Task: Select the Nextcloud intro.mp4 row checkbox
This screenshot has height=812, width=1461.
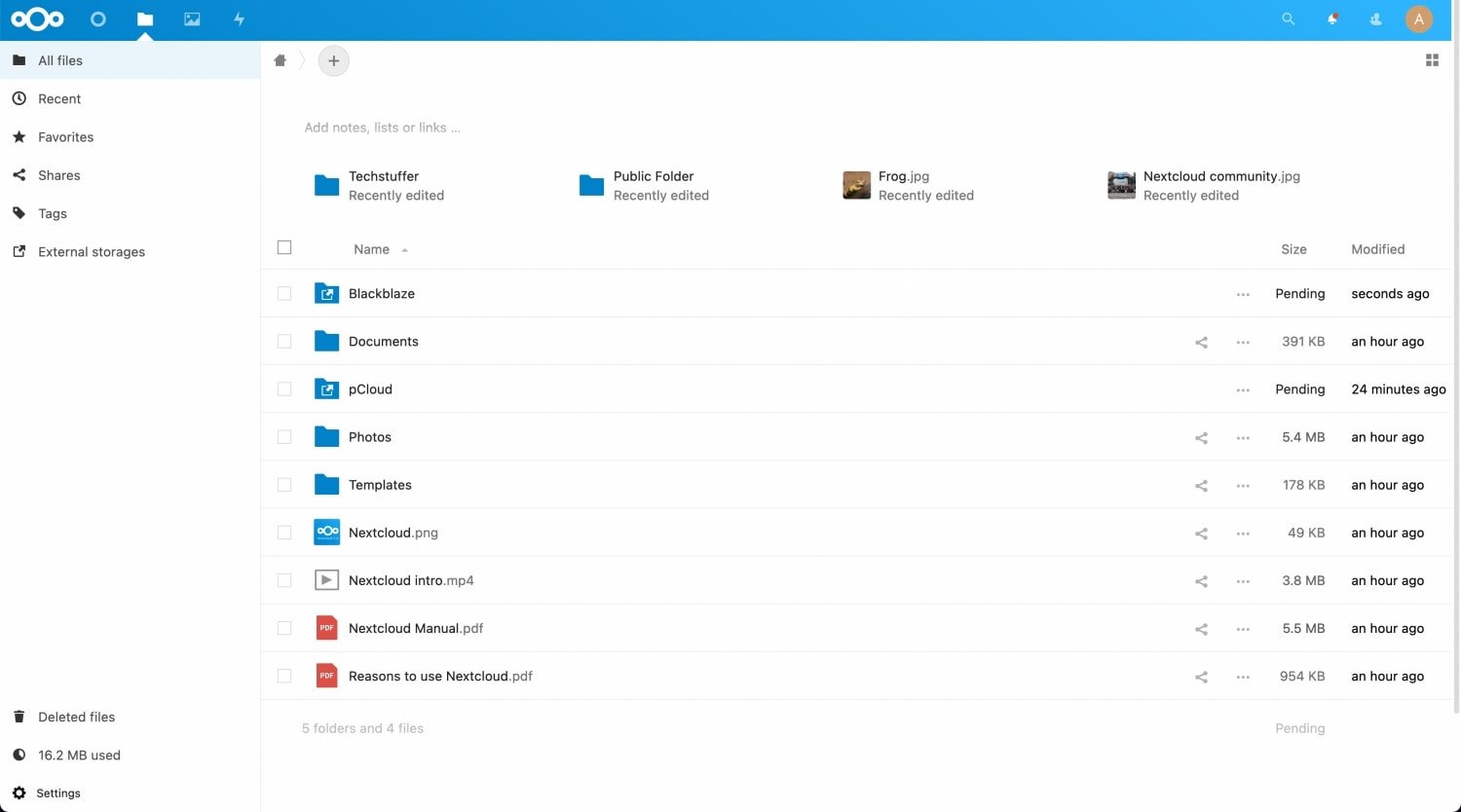Action: [284, 579]
